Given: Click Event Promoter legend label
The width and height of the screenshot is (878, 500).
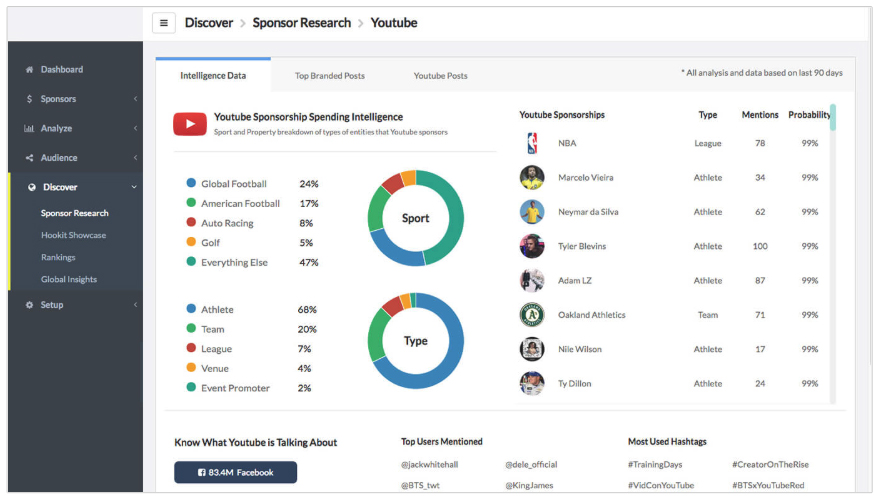Looking at the screenshot, I should coord(235,388).
